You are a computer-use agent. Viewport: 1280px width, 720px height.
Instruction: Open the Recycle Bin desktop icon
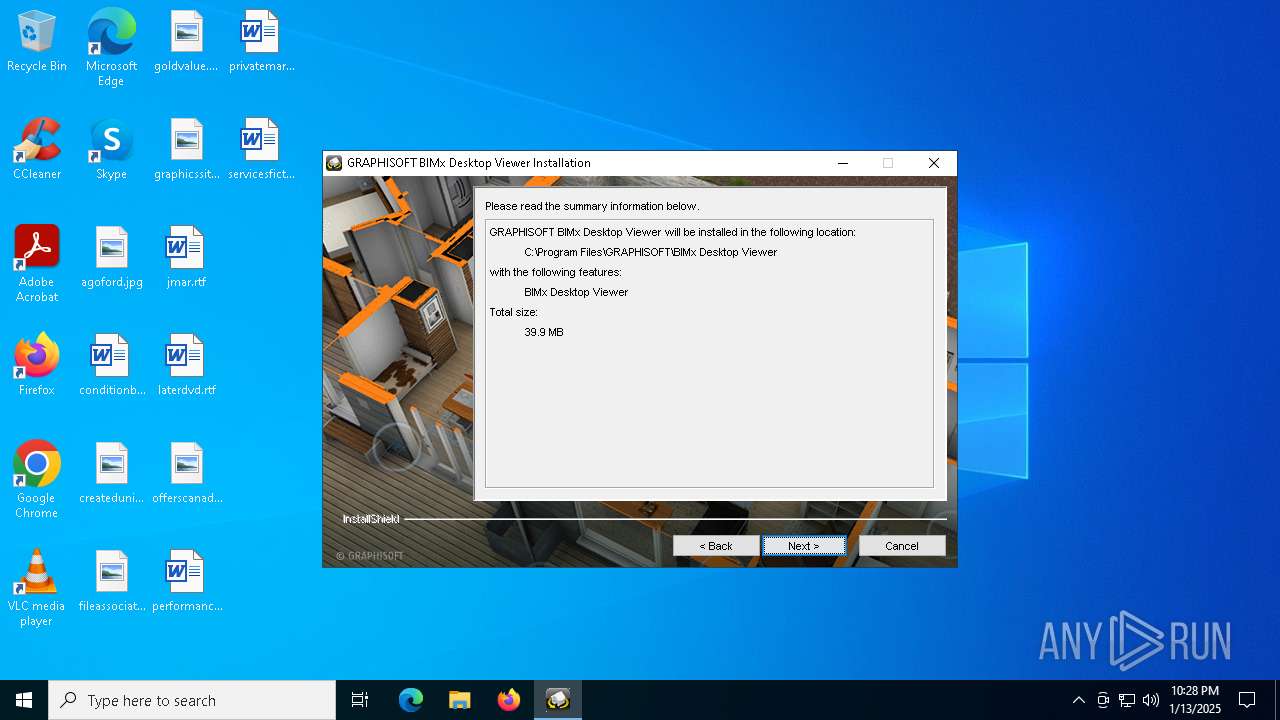(37, 42)
